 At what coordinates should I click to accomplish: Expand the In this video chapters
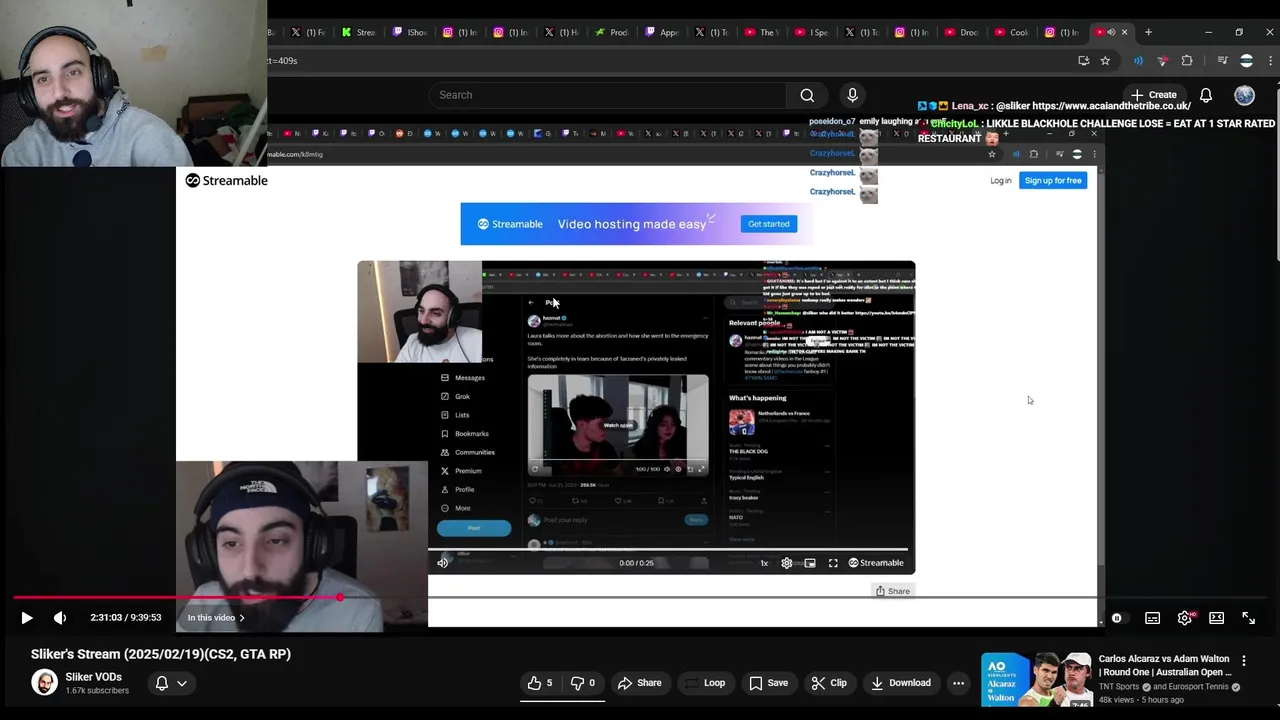216,618
